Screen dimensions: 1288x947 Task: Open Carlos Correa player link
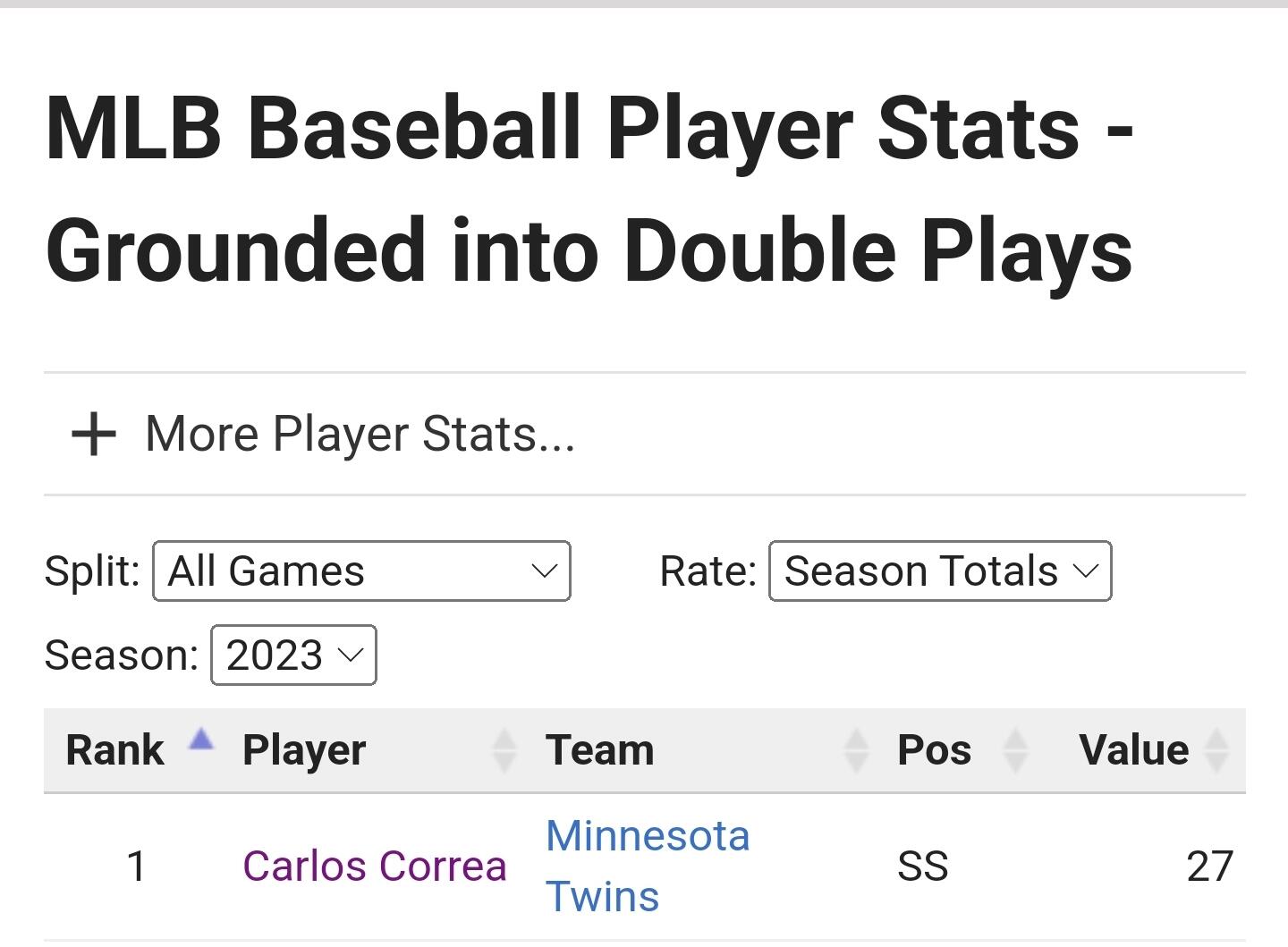(x=375, y=866)
